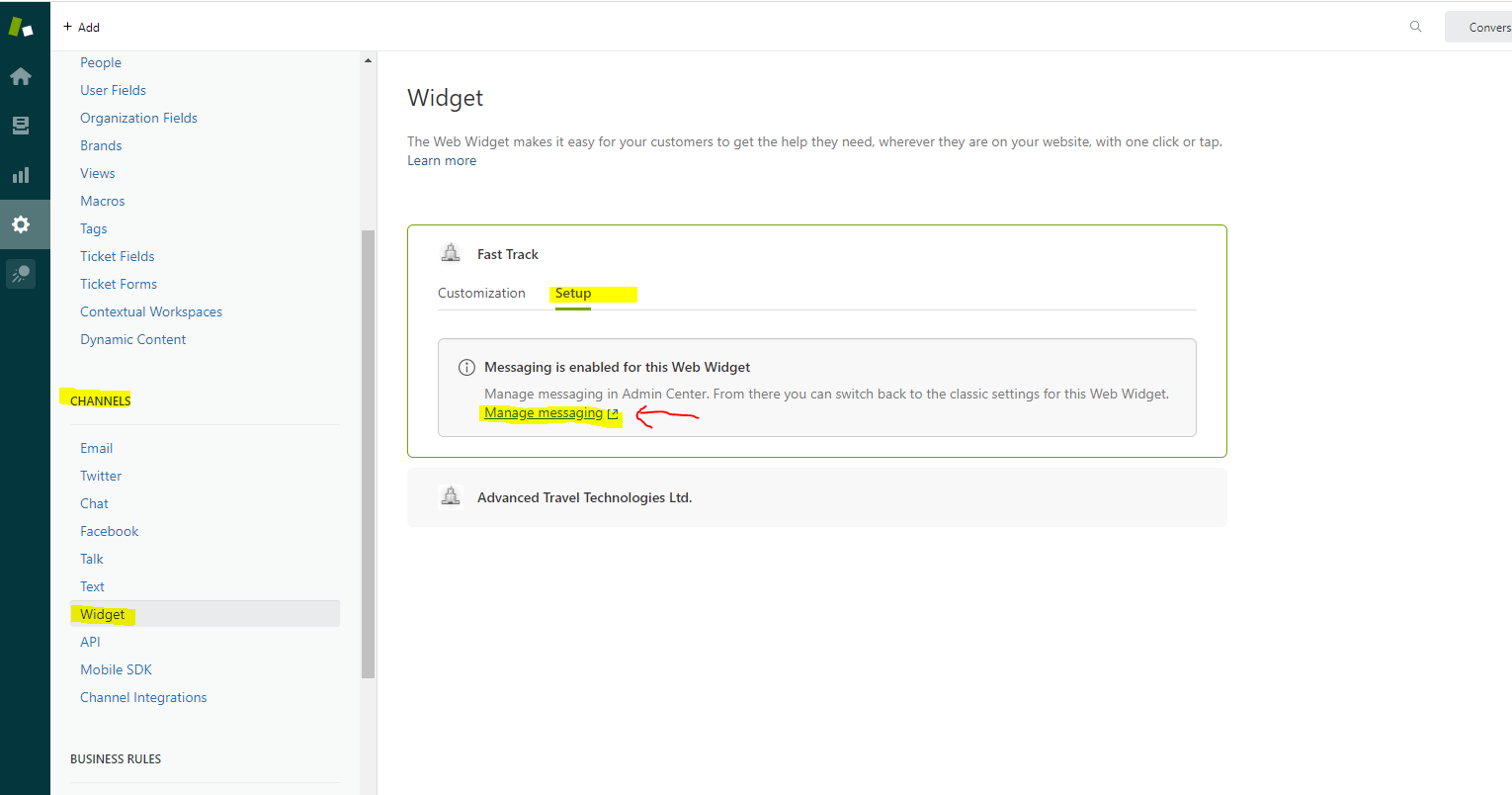Click the Admin gear icon

pyautogui.click(x=21, y=224)
